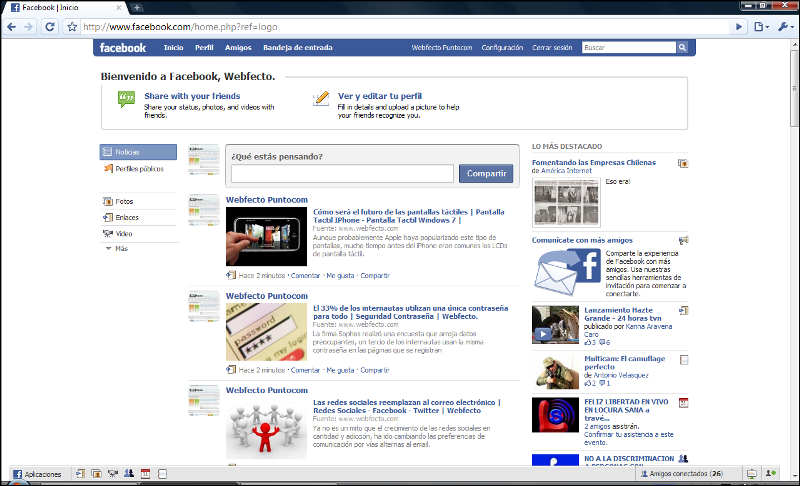Open the touchscreen article thumbnail
This screenshot has width=800, height=486.
coord(266,237)
